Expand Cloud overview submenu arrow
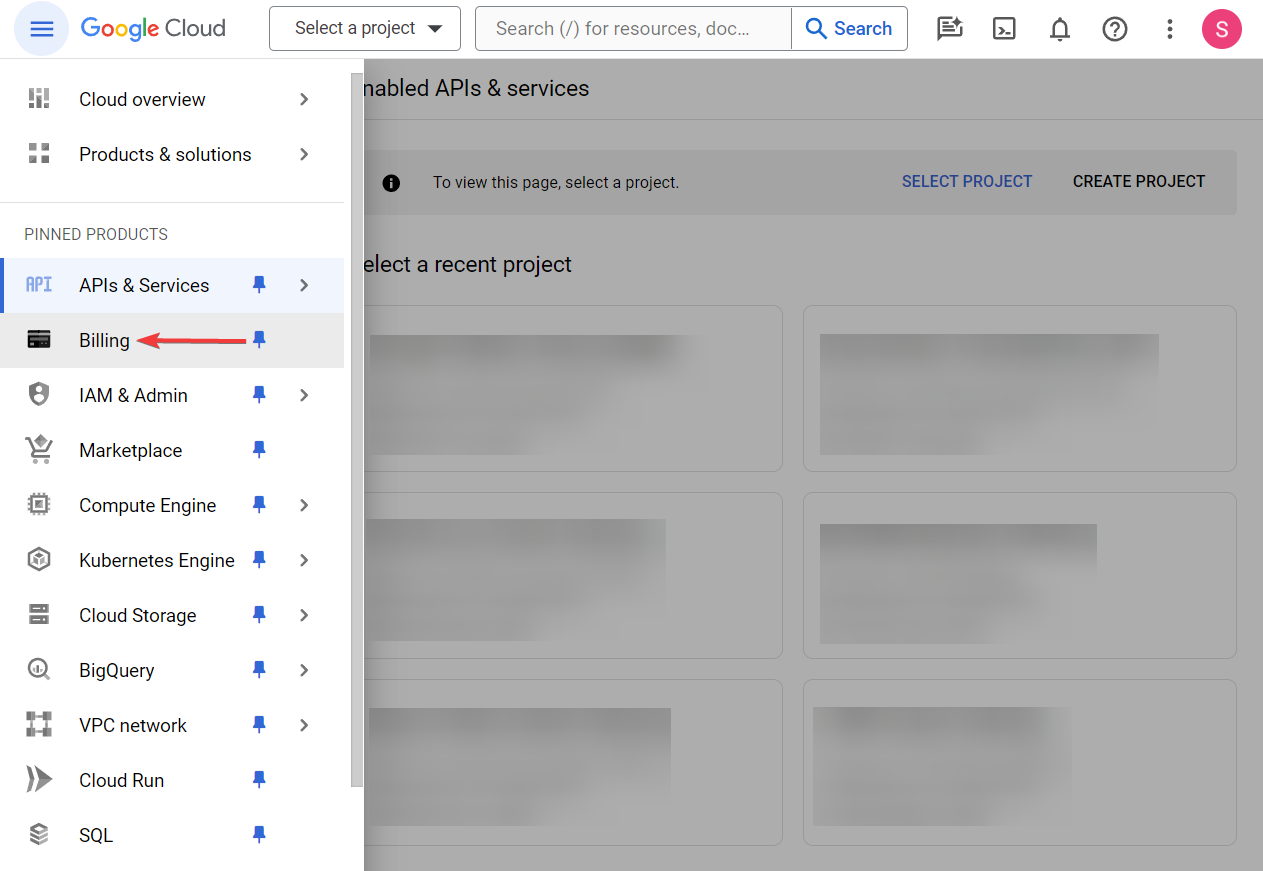 [304, 99]
